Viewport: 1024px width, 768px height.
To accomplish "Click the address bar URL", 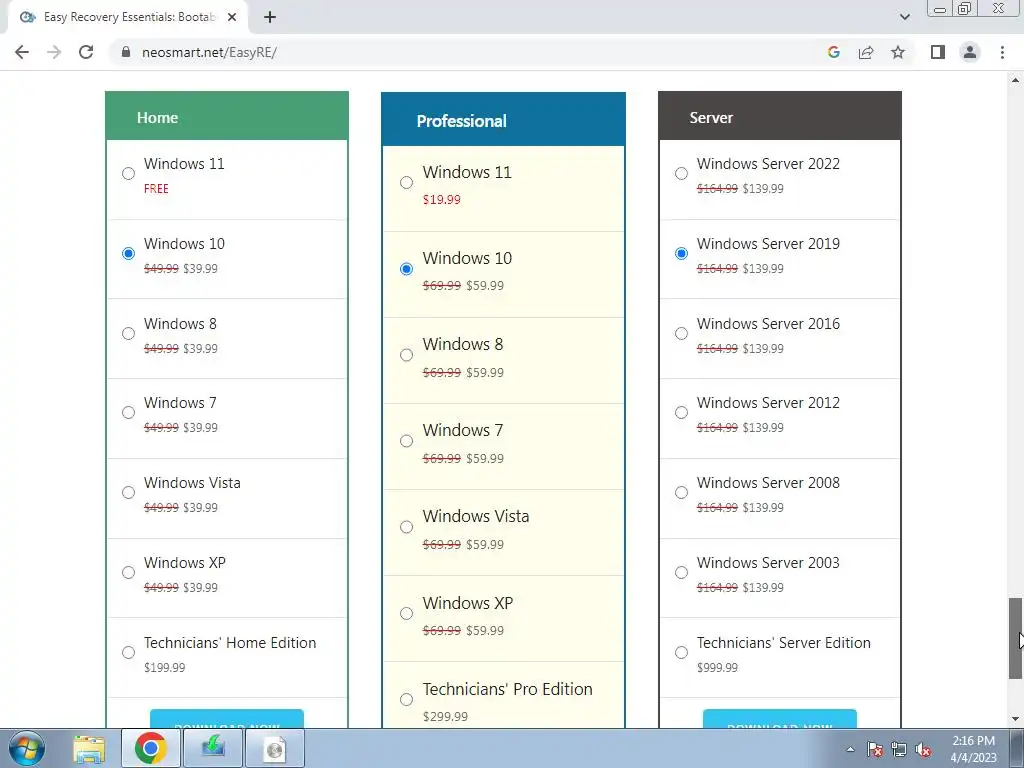I will pos(209,52).
